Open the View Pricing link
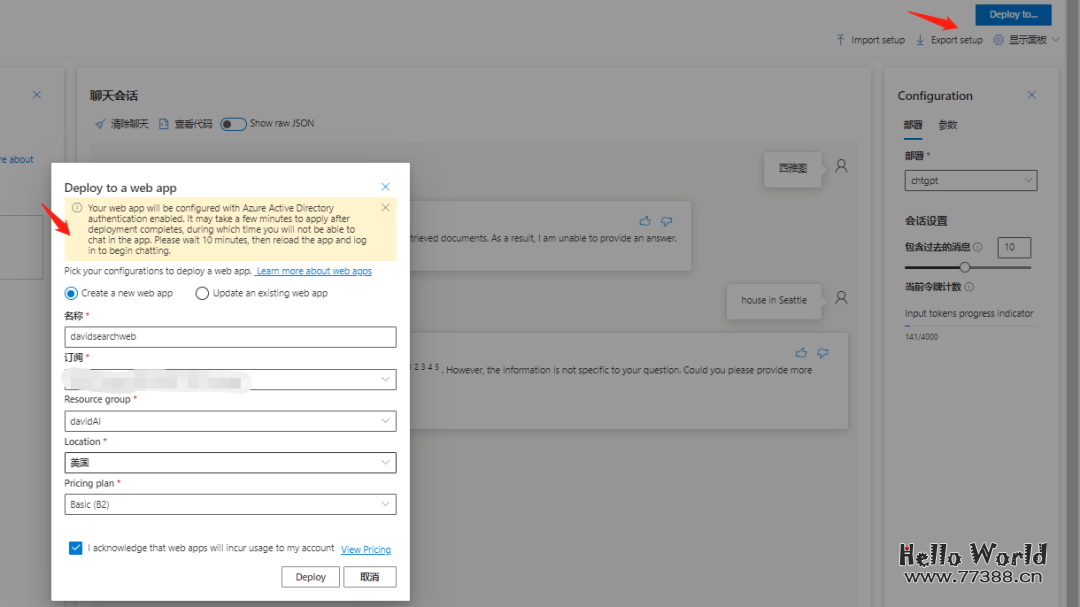The height and width of the screenshot is (607, 1080). (366, 550)
